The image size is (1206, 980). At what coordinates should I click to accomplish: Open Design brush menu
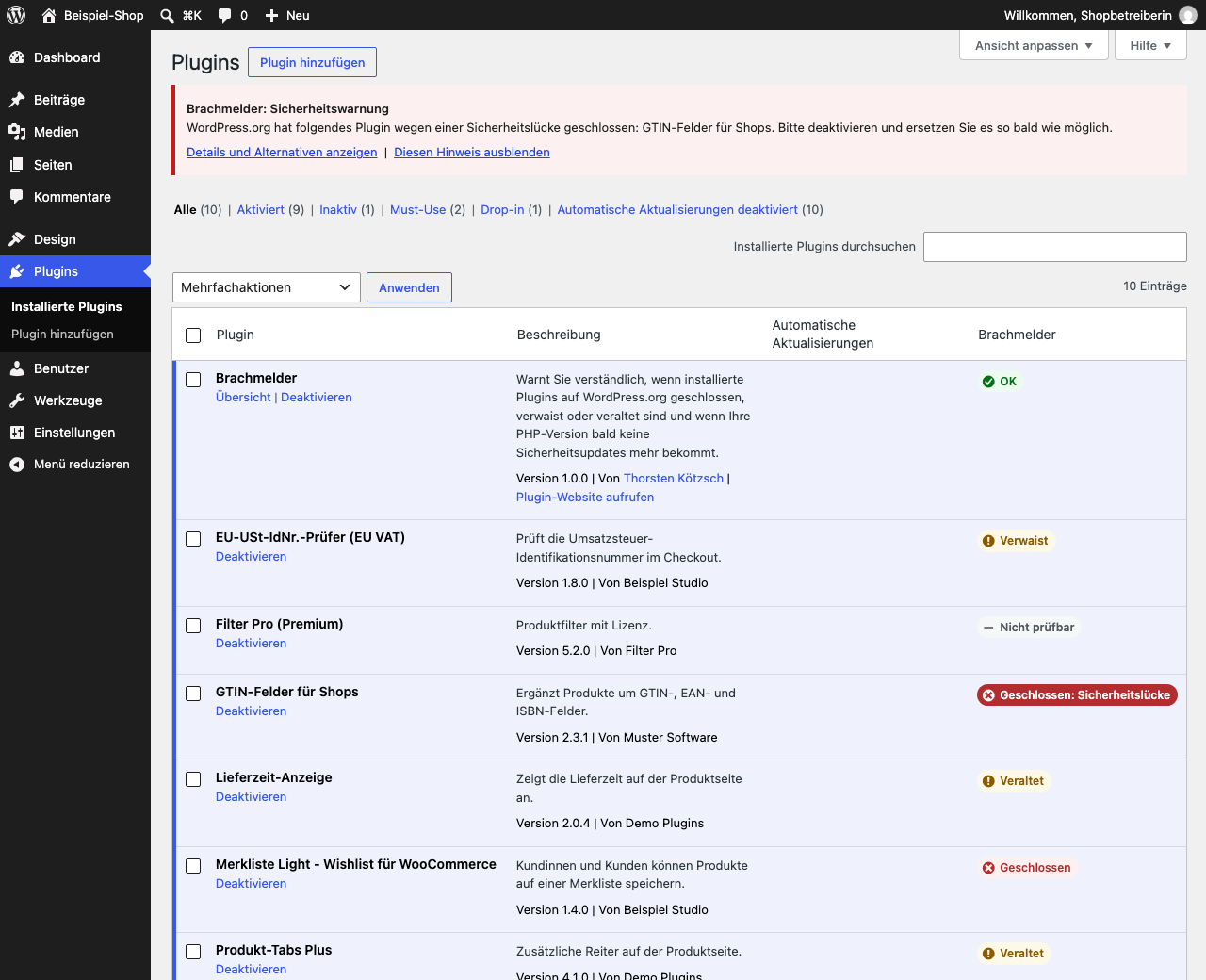click(75, 239)
